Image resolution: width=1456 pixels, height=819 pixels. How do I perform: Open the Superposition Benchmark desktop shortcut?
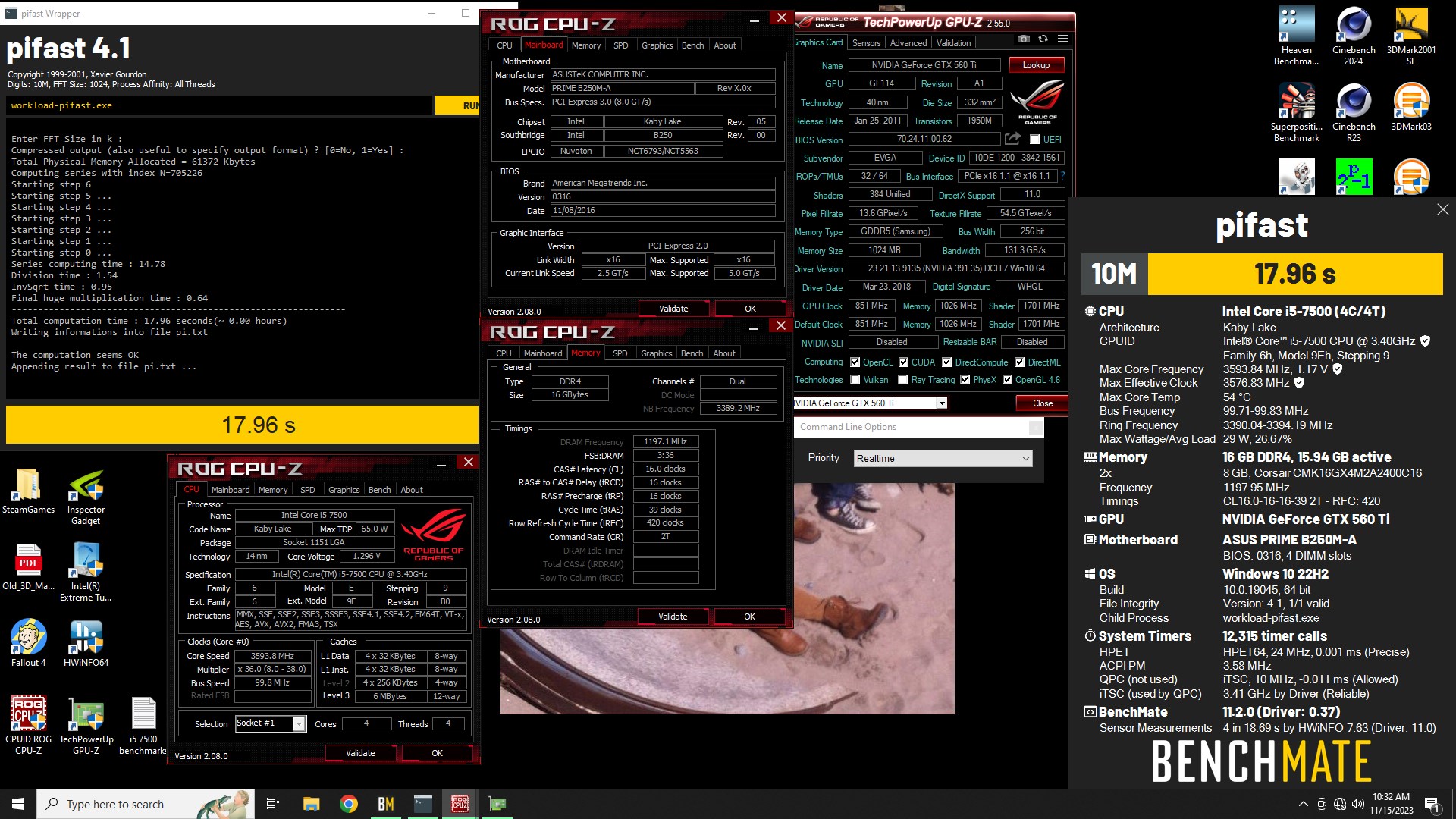[x=1296, y=112]
